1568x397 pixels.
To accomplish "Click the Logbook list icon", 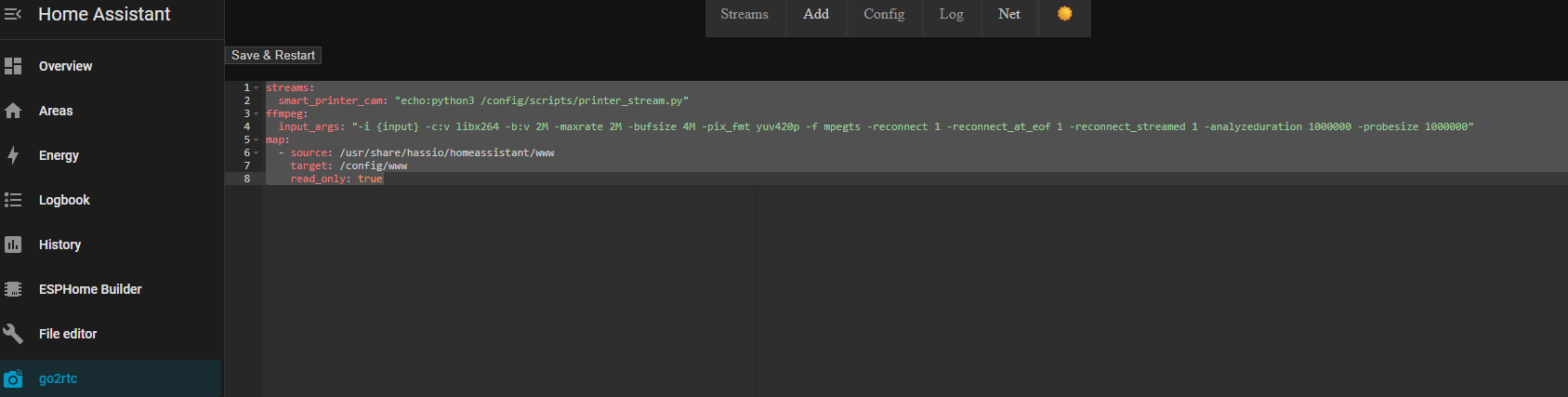I will click(x=13, y=200).
